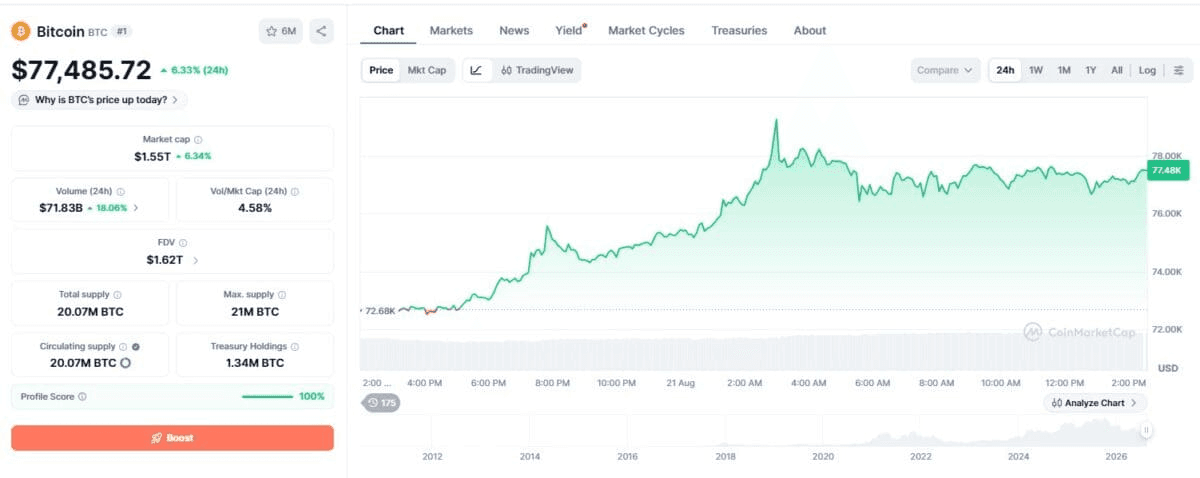Click the Vol/Mkt Cap (24h) info icon
Viewport: 1200px width, 478px height.
click(x=294, y=191)
